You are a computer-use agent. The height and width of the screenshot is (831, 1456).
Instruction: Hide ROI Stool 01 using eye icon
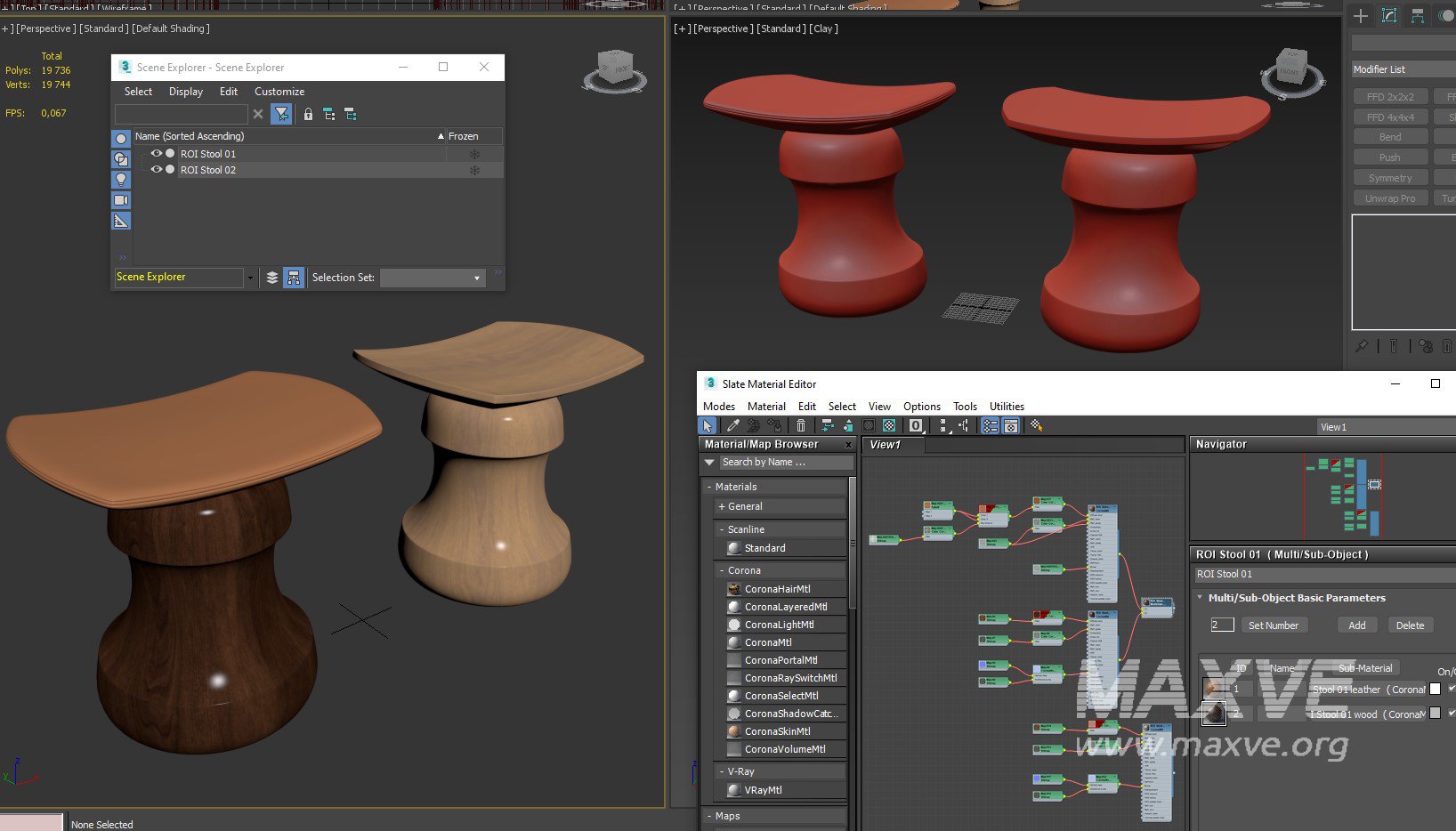(157, 154)
